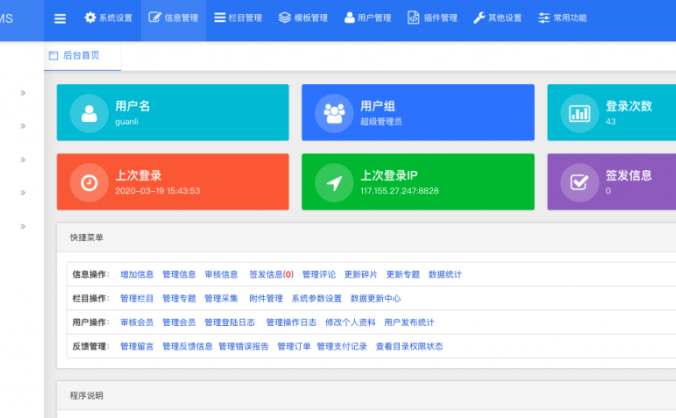Click the group icon in 用户组 card
This screenshot has height=418, width=676.
[334, 113]
